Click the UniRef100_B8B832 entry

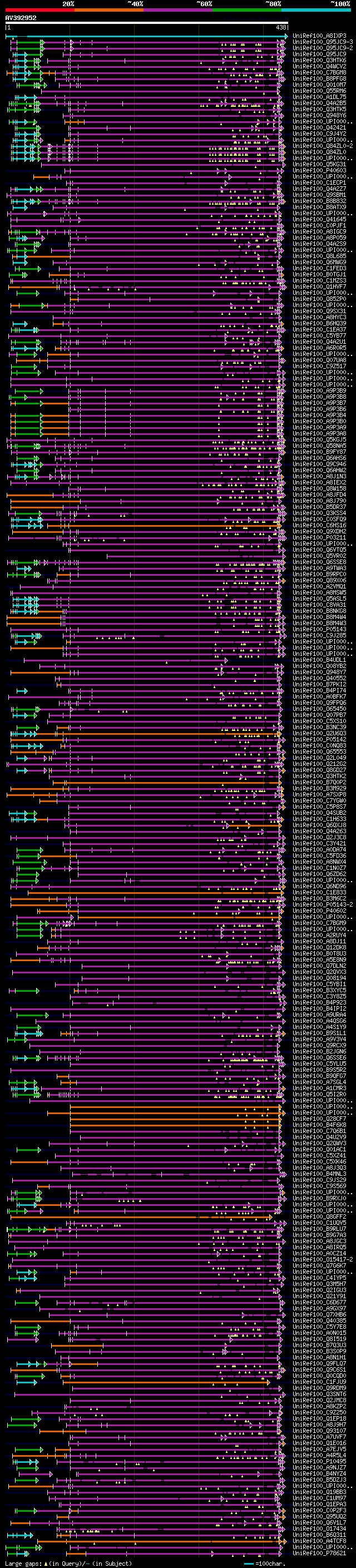click(x=319, y=201)
